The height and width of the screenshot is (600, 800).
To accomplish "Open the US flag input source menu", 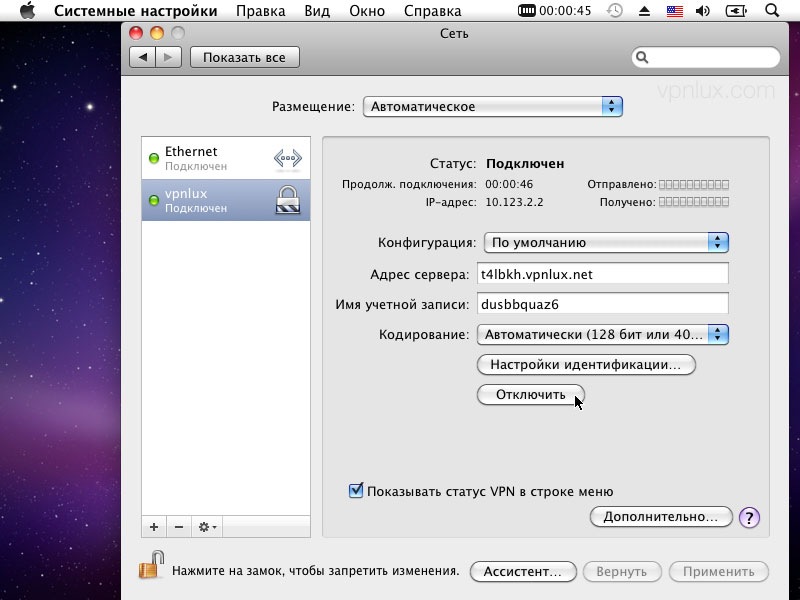I will tap(674, 11).
